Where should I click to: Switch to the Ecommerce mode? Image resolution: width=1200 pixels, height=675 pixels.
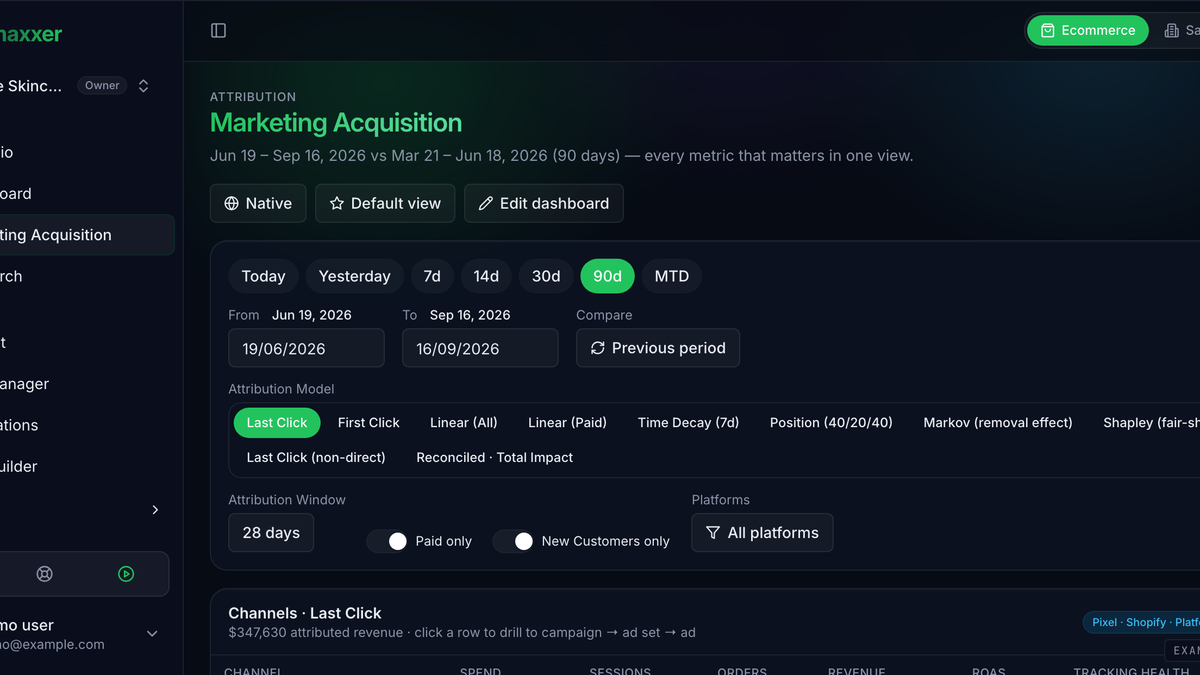(1088, 31)
